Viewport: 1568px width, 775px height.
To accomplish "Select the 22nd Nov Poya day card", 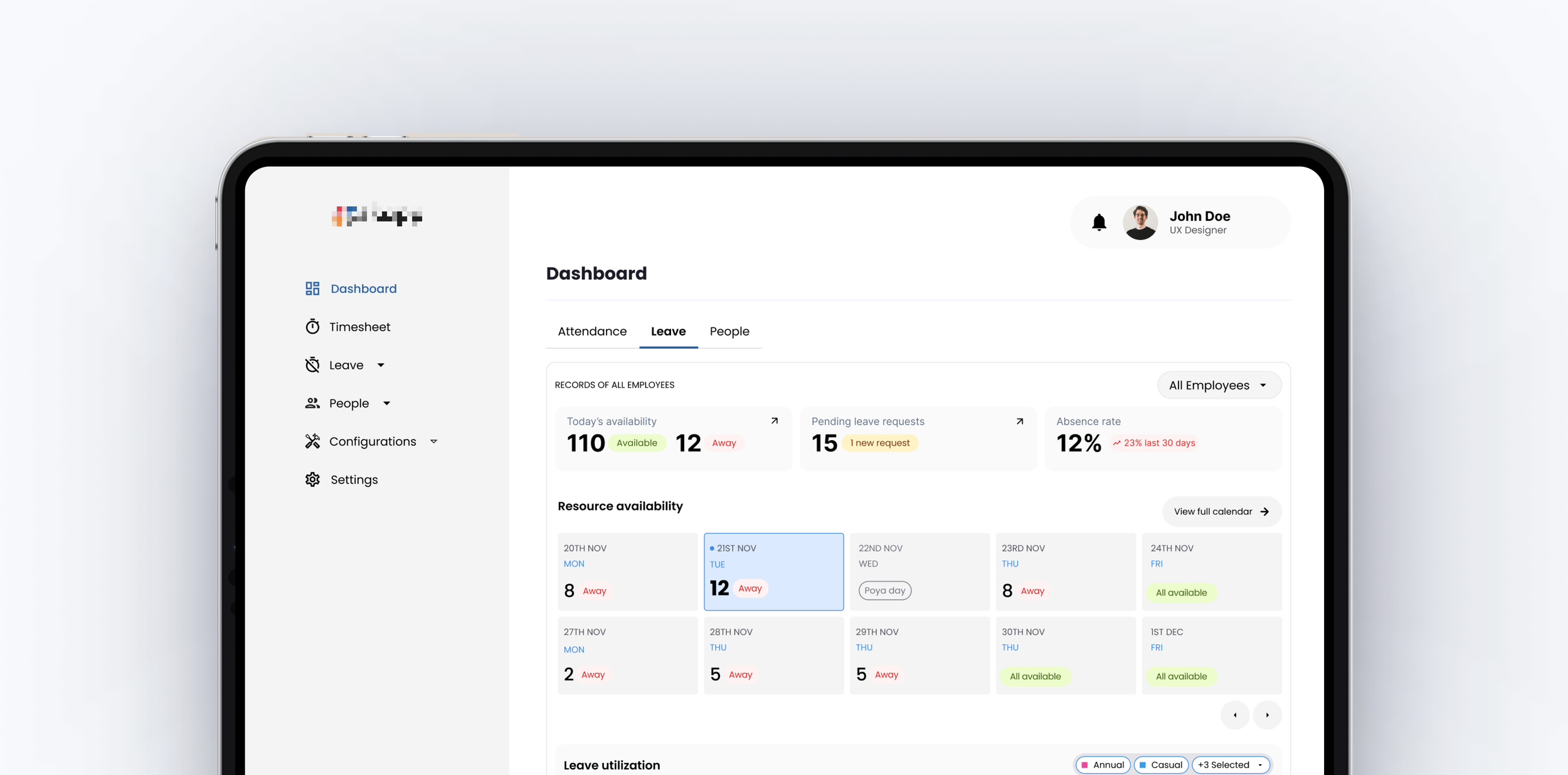I will click(x=919, y=571).
